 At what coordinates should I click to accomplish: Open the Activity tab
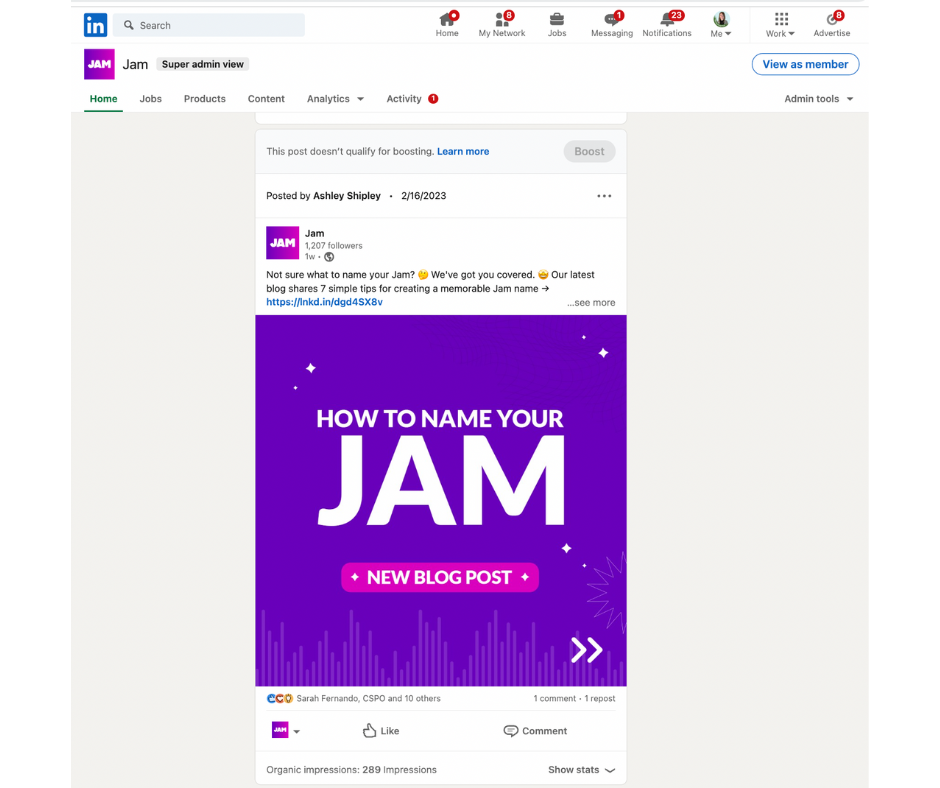coord(412,99)
